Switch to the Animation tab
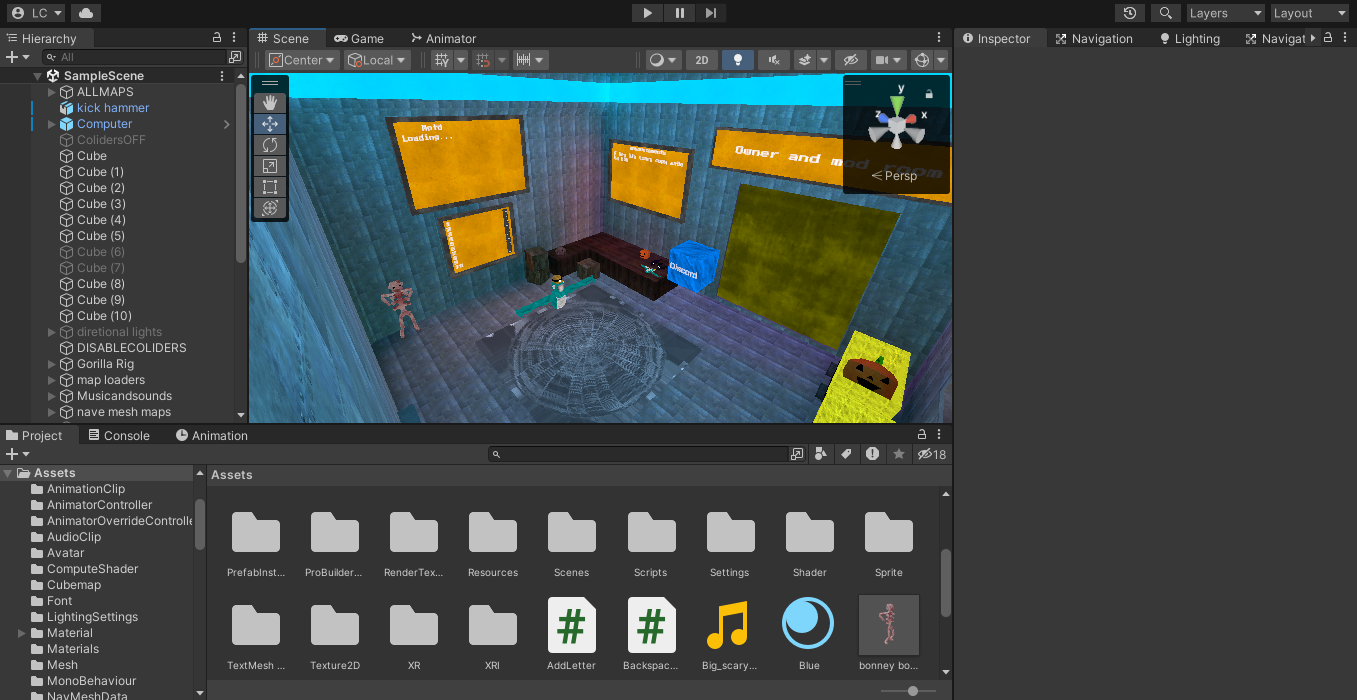 point(211,436)
